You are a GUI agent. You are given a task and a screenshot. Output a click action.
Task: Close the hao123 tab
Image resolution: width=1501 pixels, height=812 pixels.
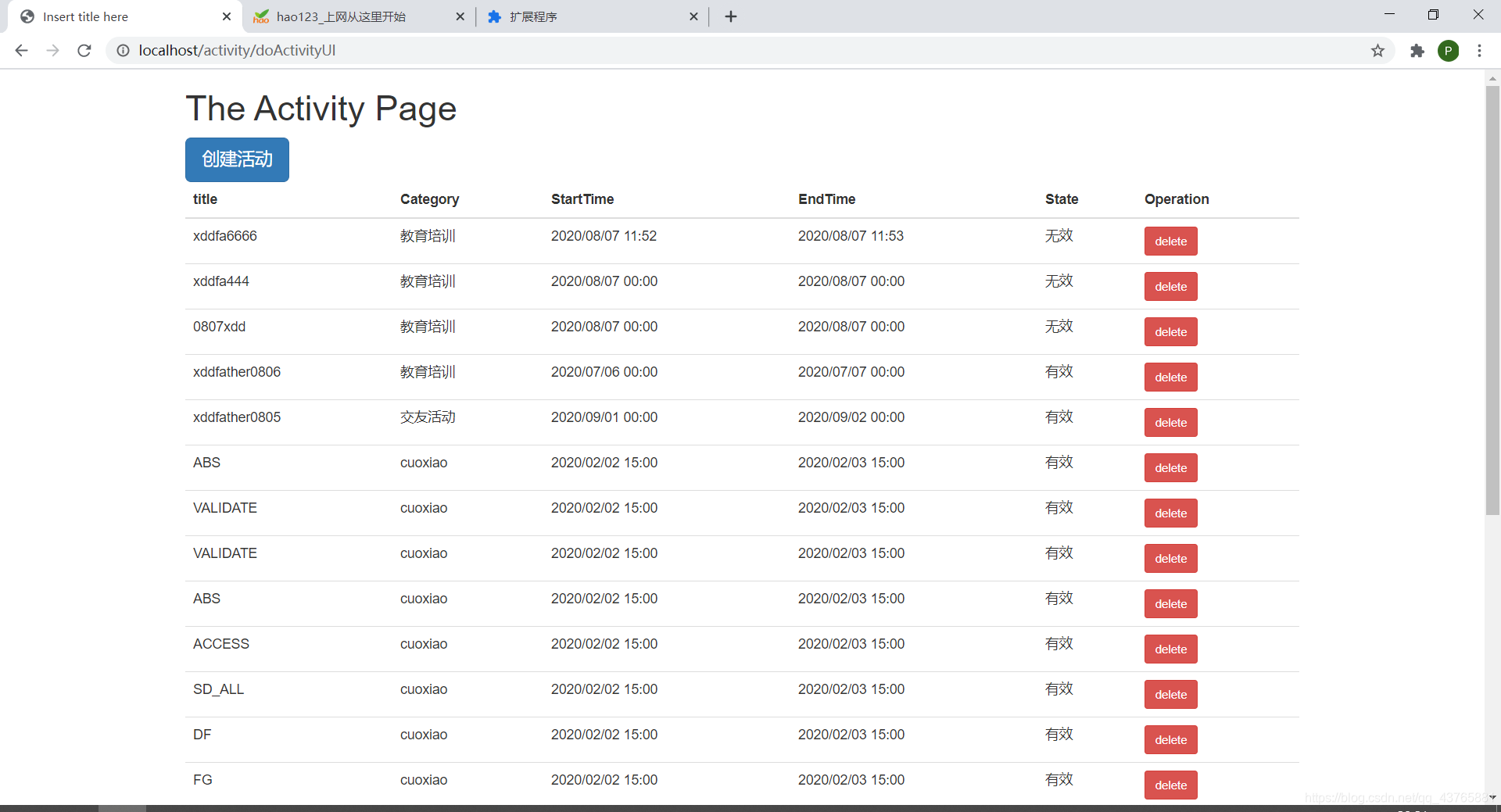(x=460, y=16)
